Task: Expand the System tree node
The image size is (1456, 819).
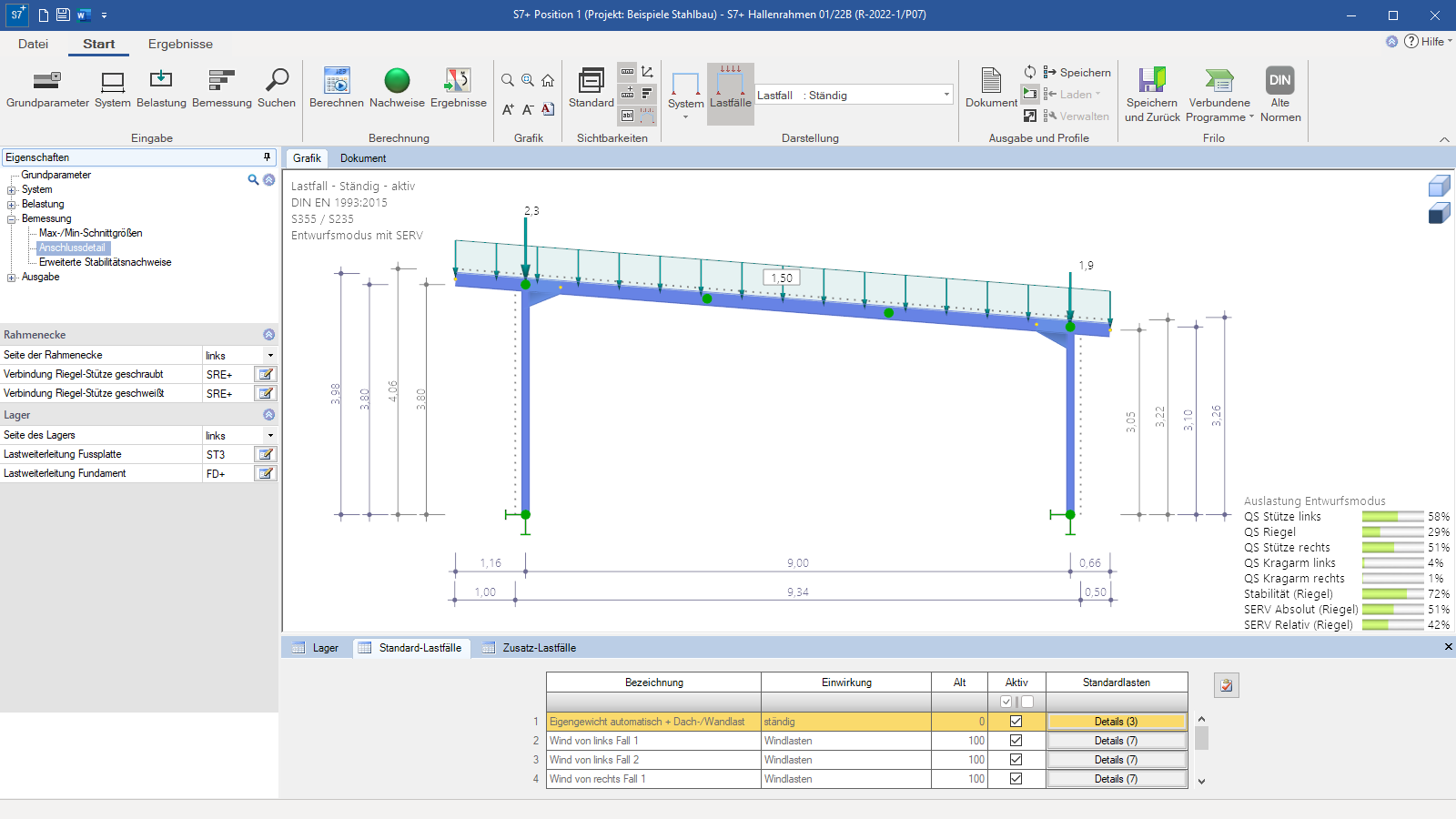Action: pos(12,190)
